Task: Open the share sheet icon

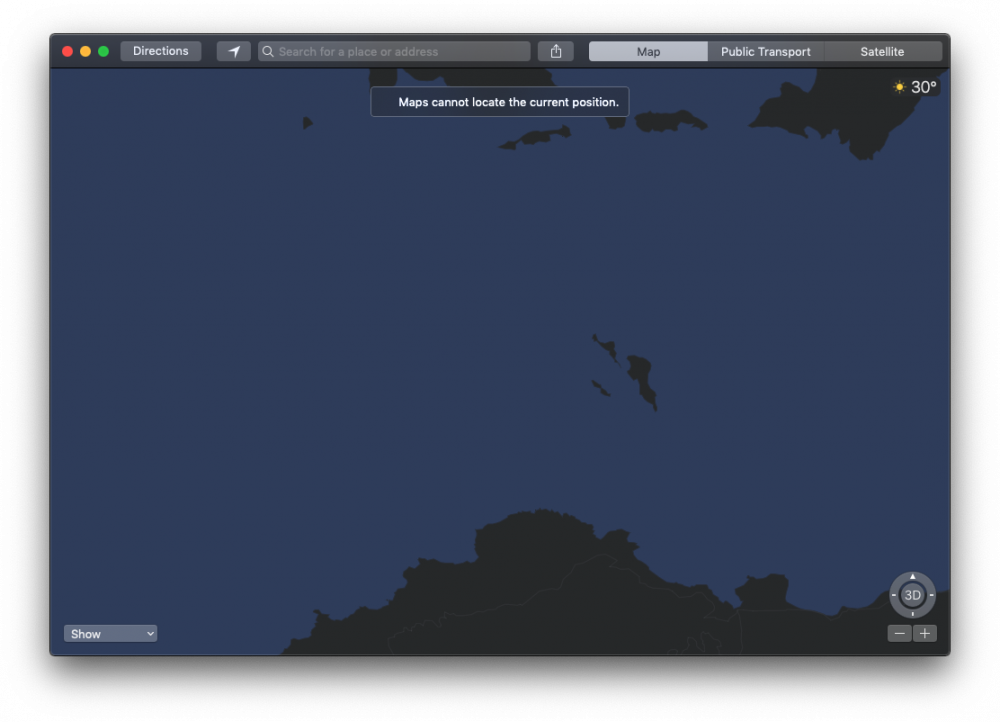Action: 555,52
